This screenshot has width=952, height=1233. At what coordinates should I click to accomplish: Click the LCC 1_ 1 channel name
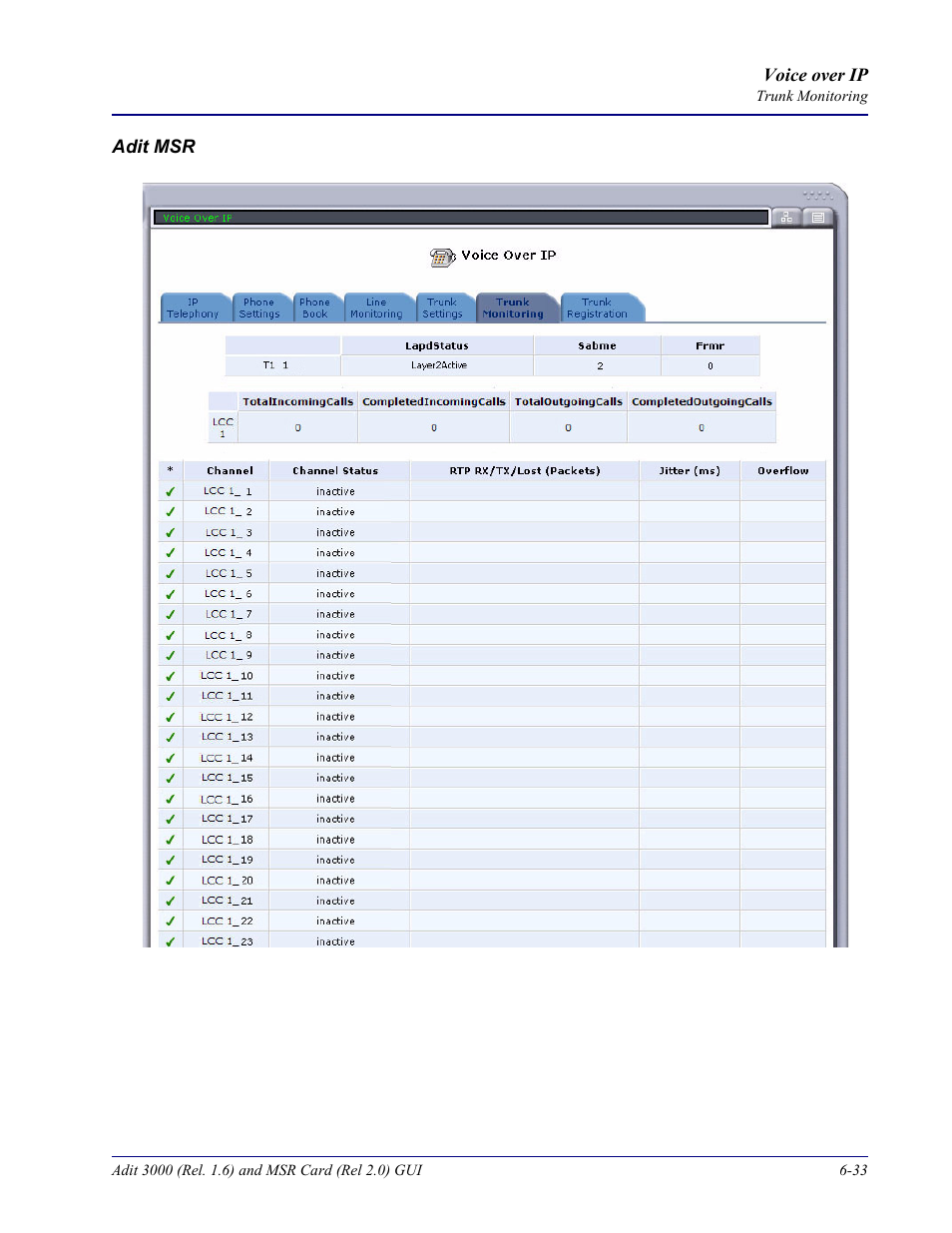pos(228,491)
